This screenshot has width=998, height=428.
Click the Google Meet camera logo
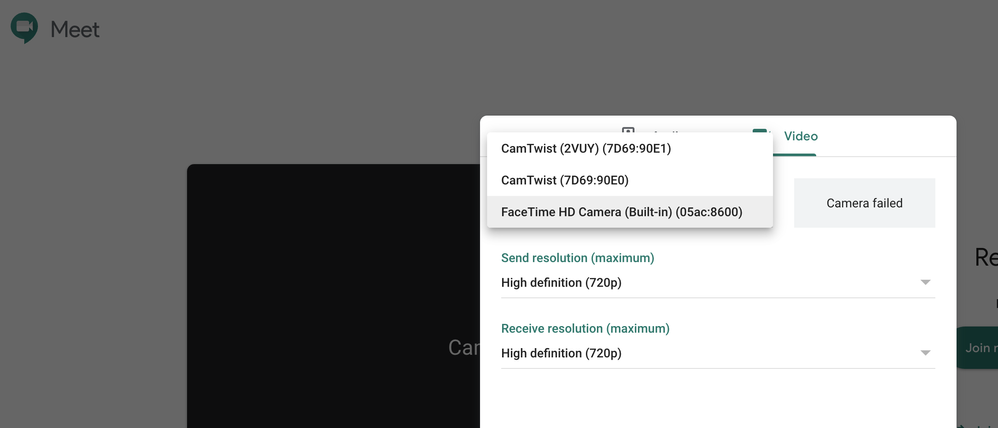coord(24,27)
